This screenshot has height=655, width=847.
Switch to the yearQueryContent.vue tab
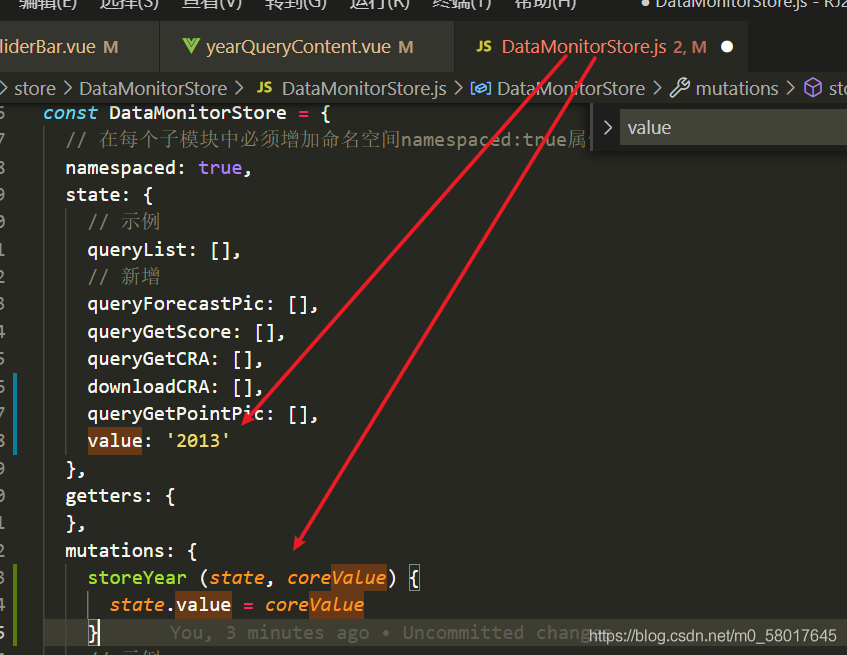(298, 47)
